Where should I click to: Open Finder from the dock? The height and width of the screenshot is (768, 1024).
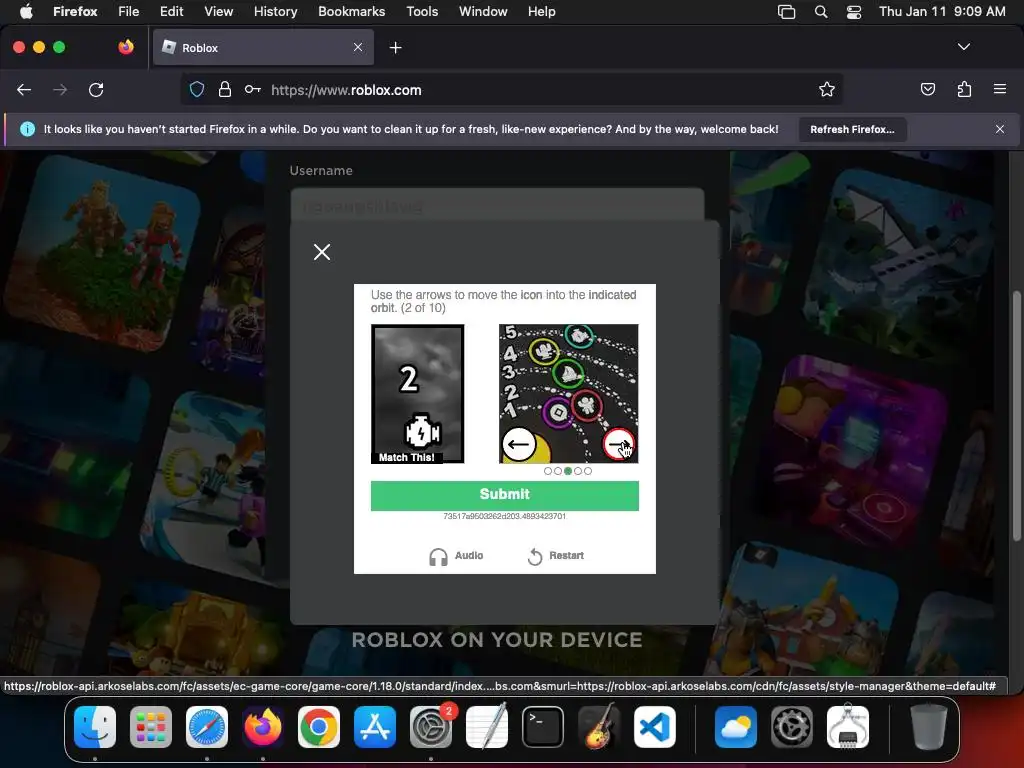click(95, 727)
